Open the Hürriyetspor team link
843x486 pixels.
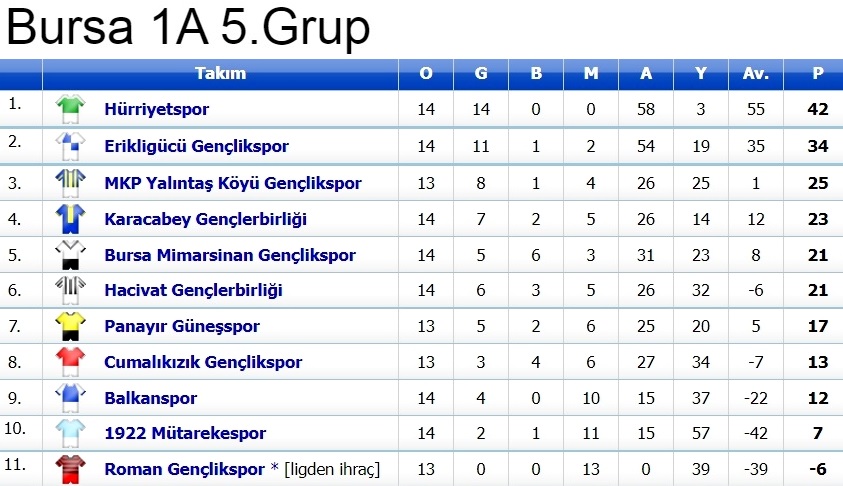156,110
